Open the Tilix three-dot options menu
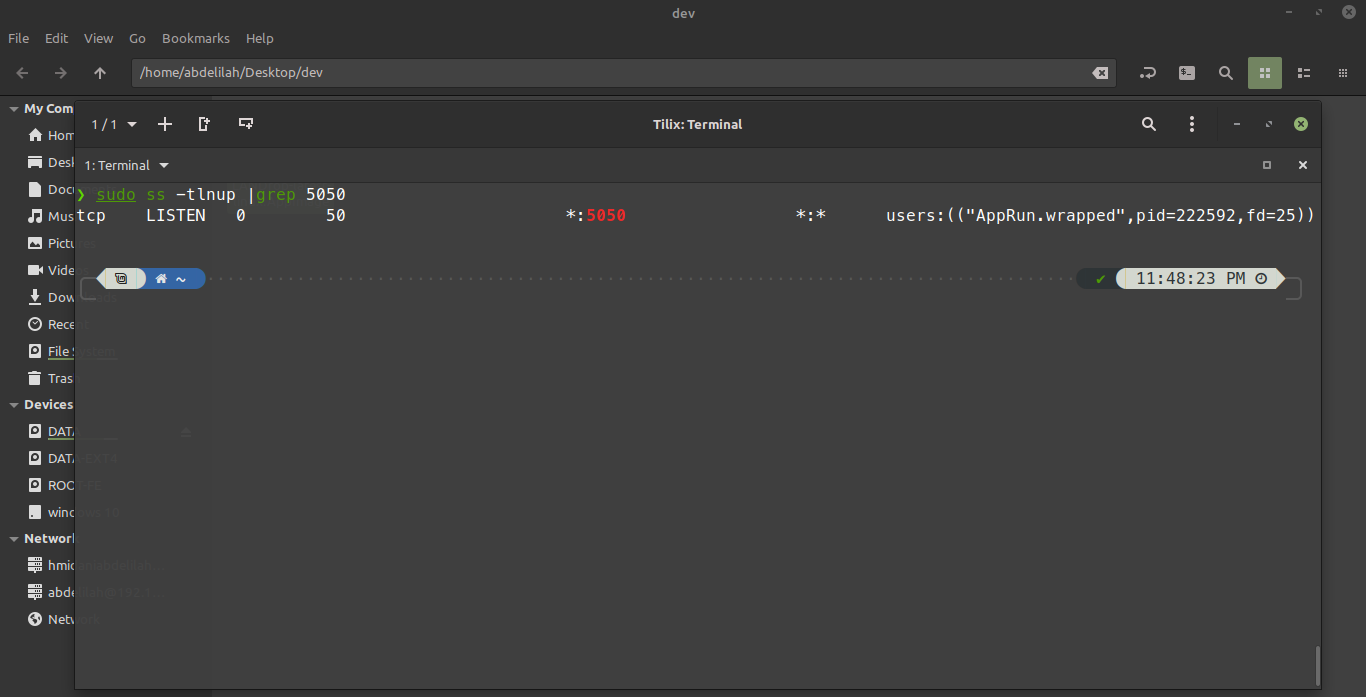Image resolution: width=1366 pixels, height=697 pixels. click(1192, 124)
